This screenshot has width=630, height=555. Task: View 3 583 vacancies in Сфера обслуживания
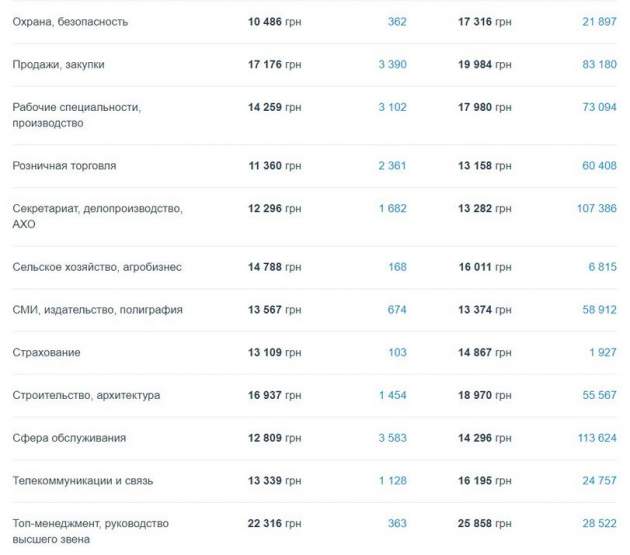click(x=392, y=438)
